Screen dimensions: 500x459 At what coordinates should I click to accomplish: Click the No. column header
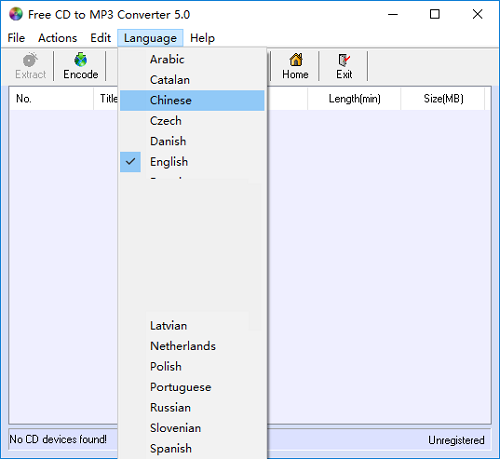tap(51, 99)
